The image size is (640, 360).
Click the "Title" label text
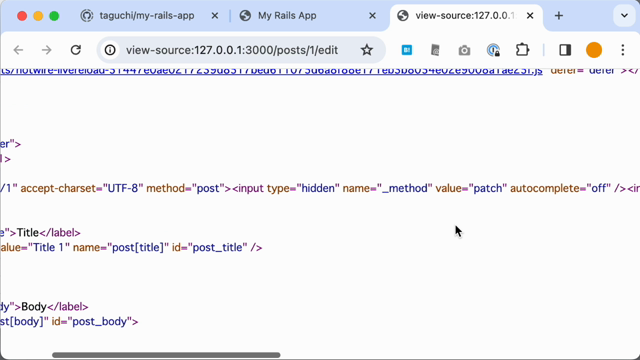pos(27,233)
